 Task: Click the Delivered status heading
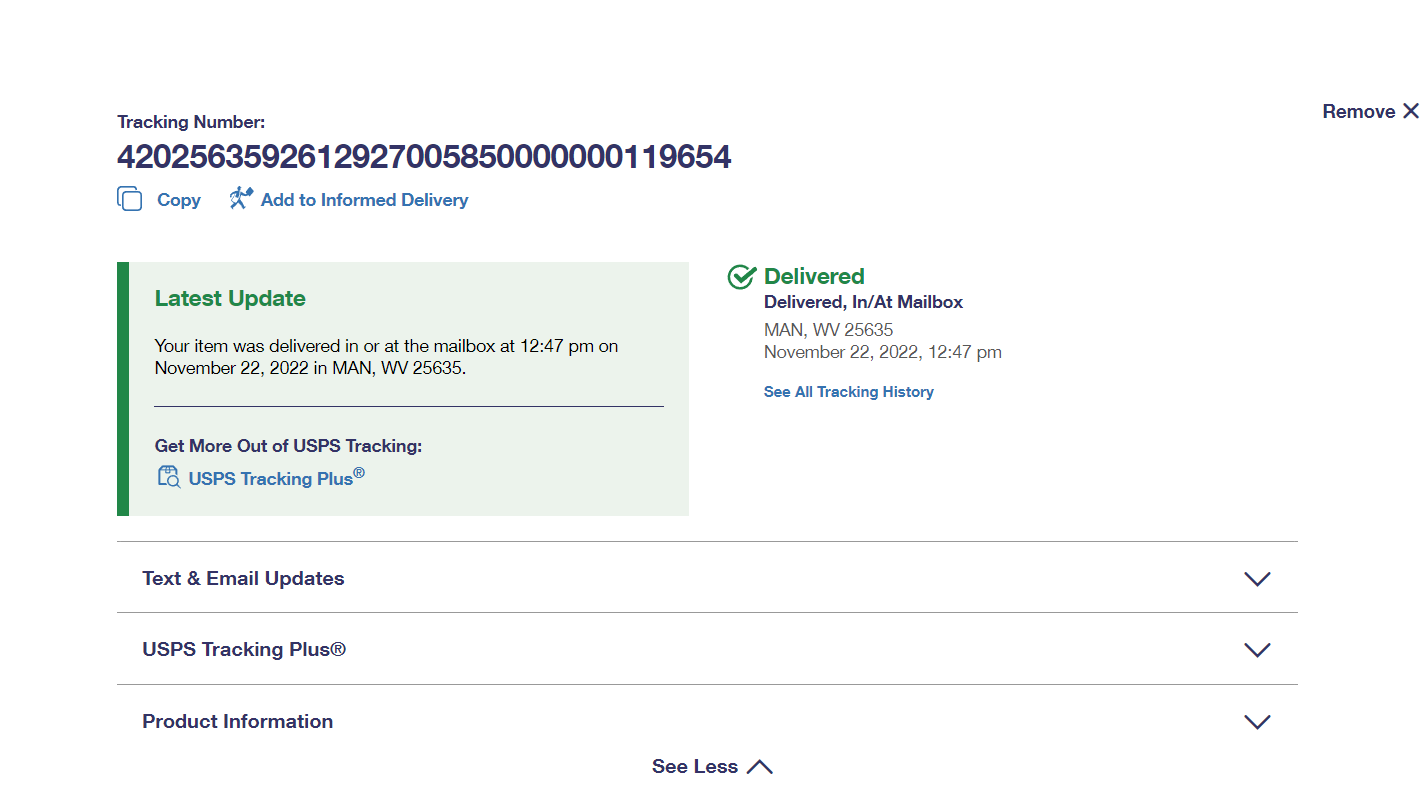click(814, 276)
